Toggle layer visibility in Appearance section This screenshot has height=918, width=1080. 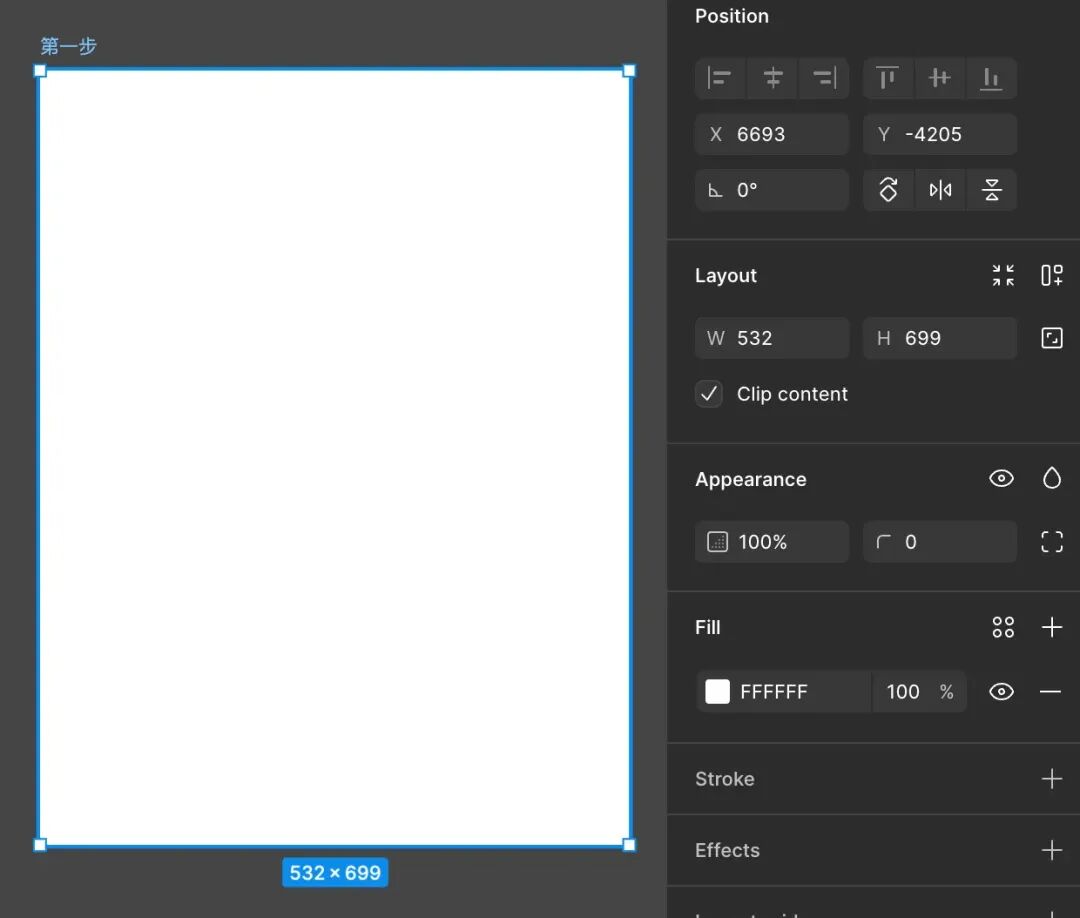pos(1001,479)
